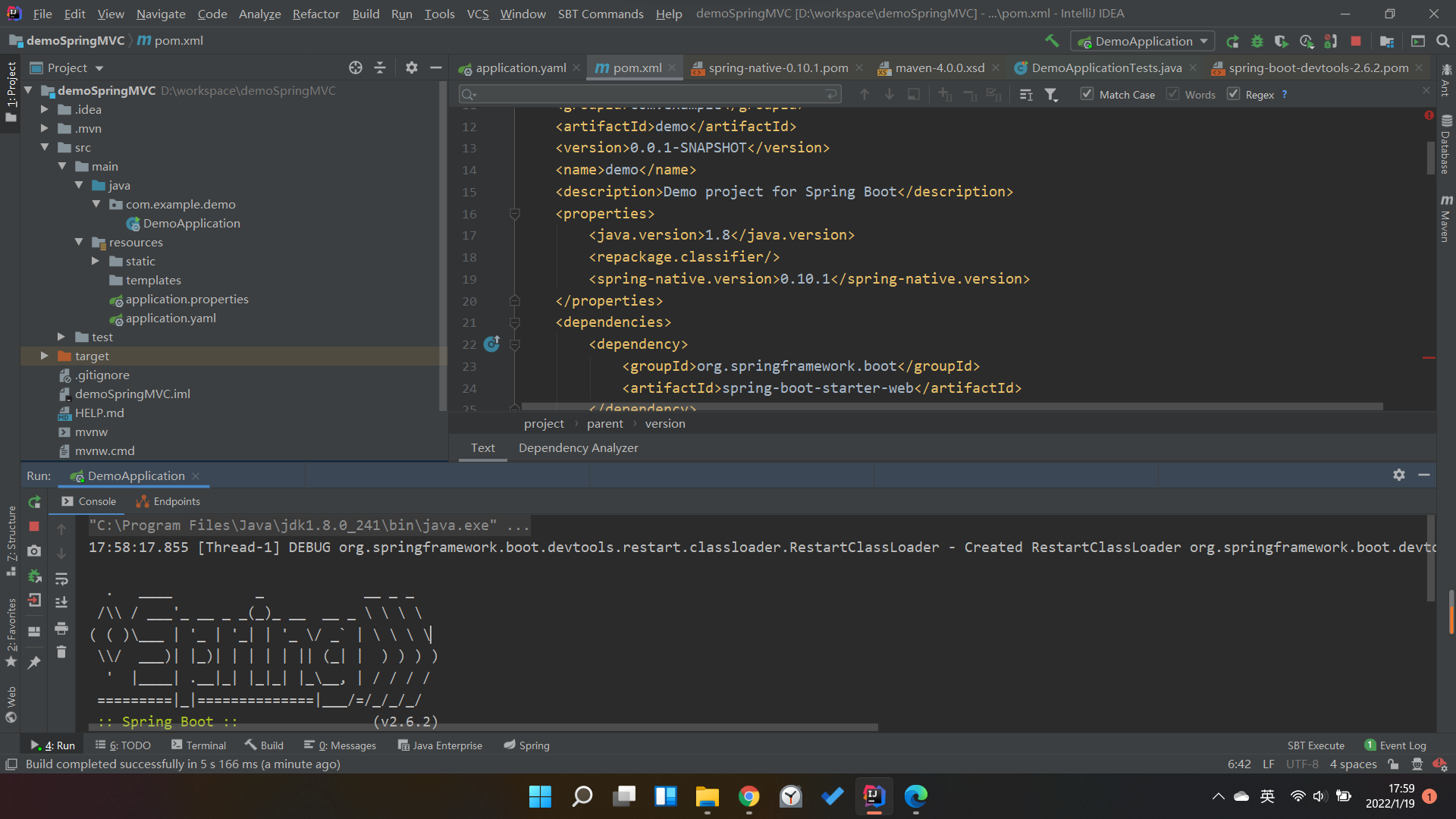The width and height of the screenshot is (1456, 819).
Task: Click the soft-wrap icon in console toolbar
Action: 61,579
